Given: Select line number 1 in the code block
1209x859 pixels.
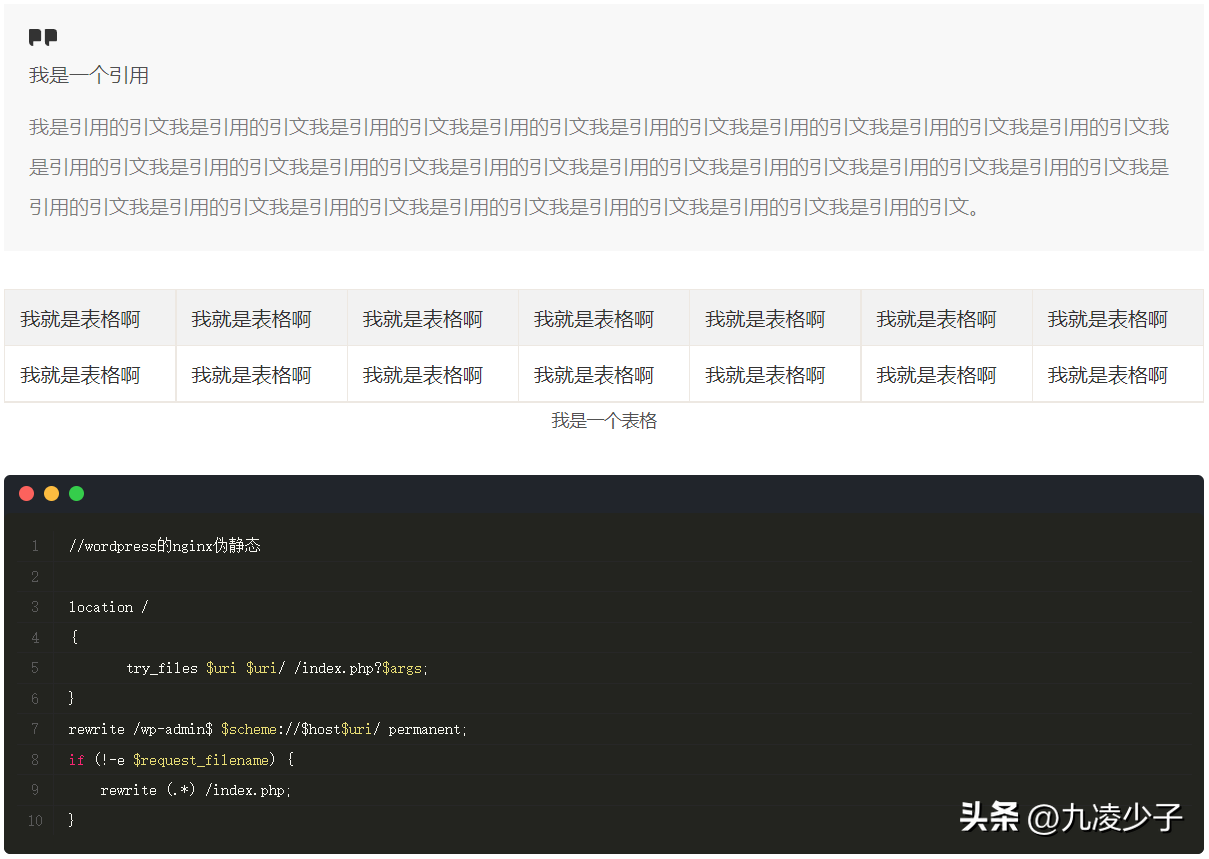Looking at the screenshot, I should coord(35,546).
